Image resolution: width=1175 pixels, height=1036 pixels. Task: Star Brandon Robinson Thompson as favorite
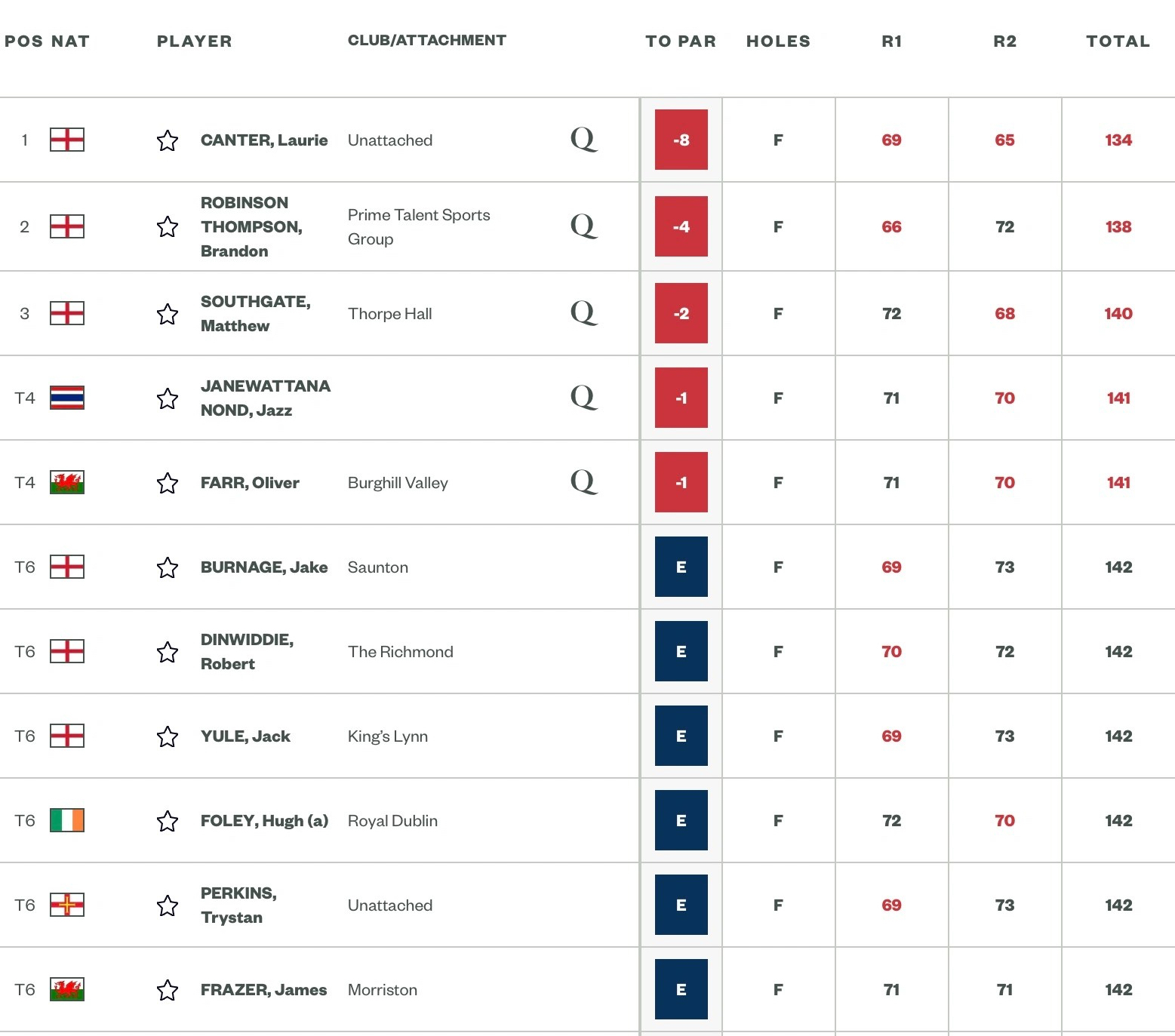[x=168, y=226]
